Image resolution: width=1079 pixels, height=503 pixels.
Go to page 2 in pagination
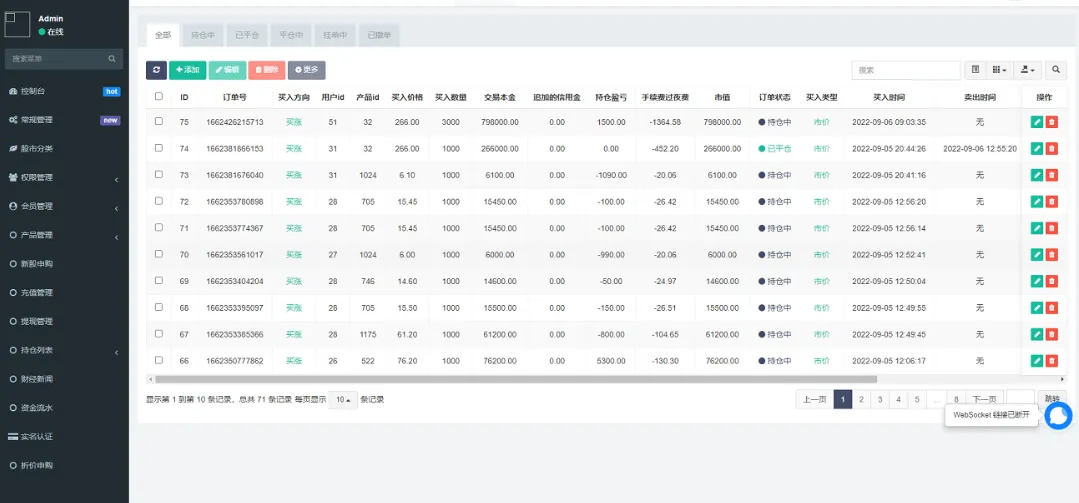click(860, 400)
